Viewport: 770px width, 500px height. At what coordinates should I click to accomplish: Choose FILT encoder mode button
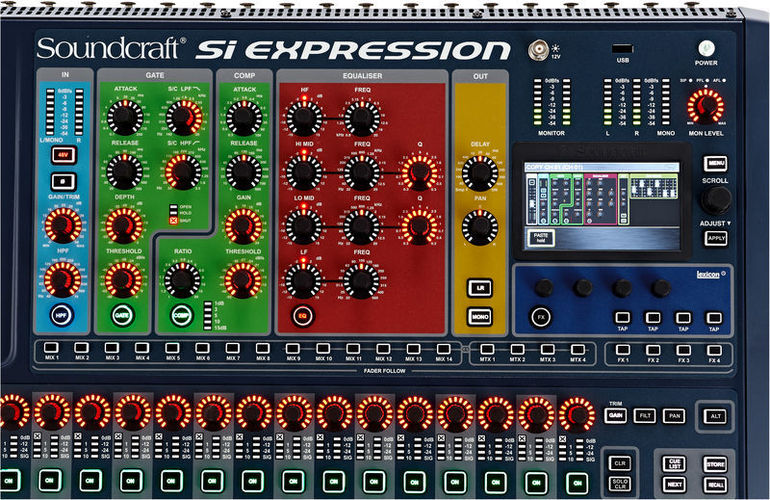click(645, 416)
